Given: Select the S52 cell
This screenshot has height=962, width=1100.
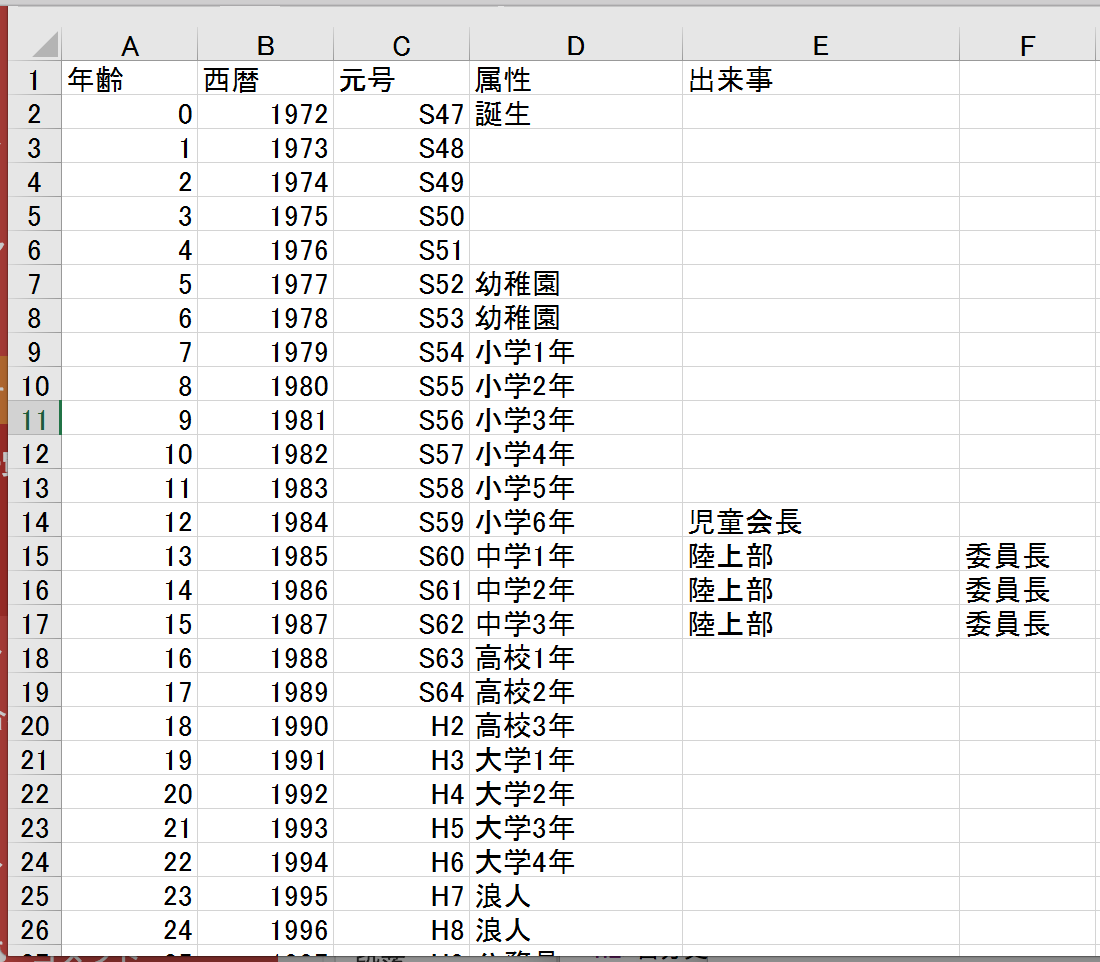Looking at the screenshot, I should 401,283.
